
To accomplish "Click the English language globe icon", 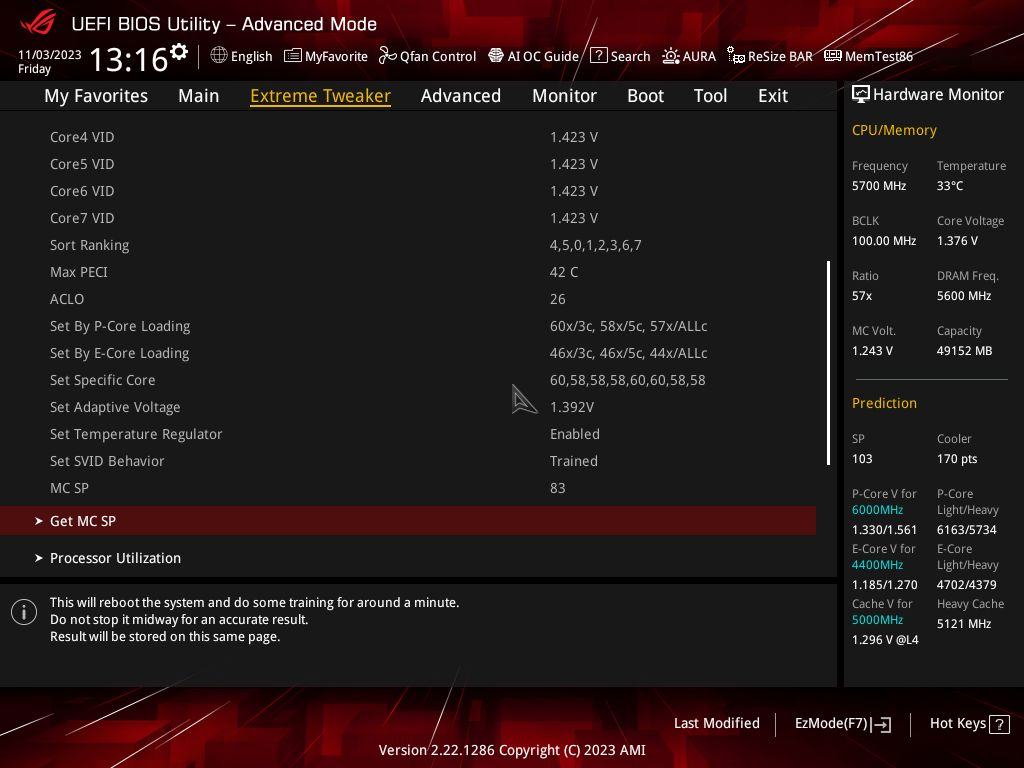I will [219, 56].
